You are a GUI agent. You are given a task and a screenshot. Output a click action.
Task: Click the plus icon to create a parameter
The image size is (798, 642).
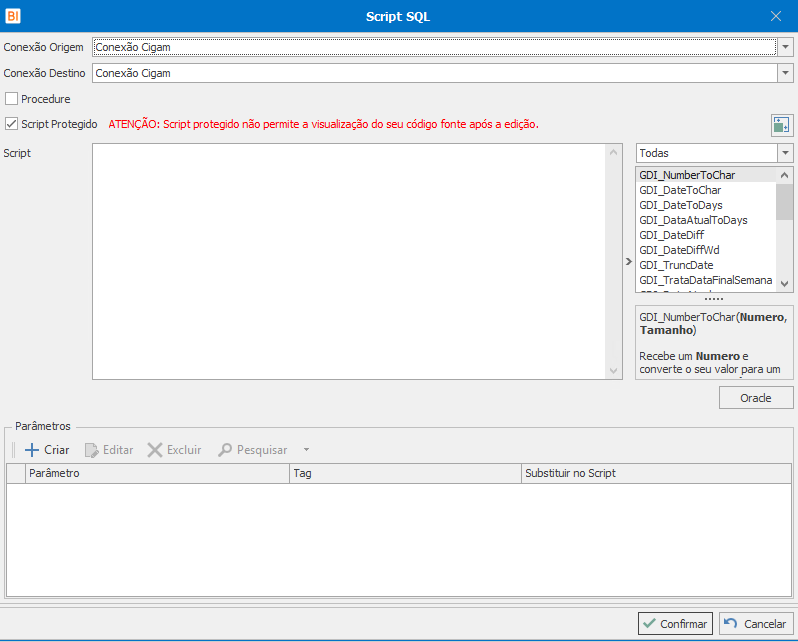coord(32,450)
